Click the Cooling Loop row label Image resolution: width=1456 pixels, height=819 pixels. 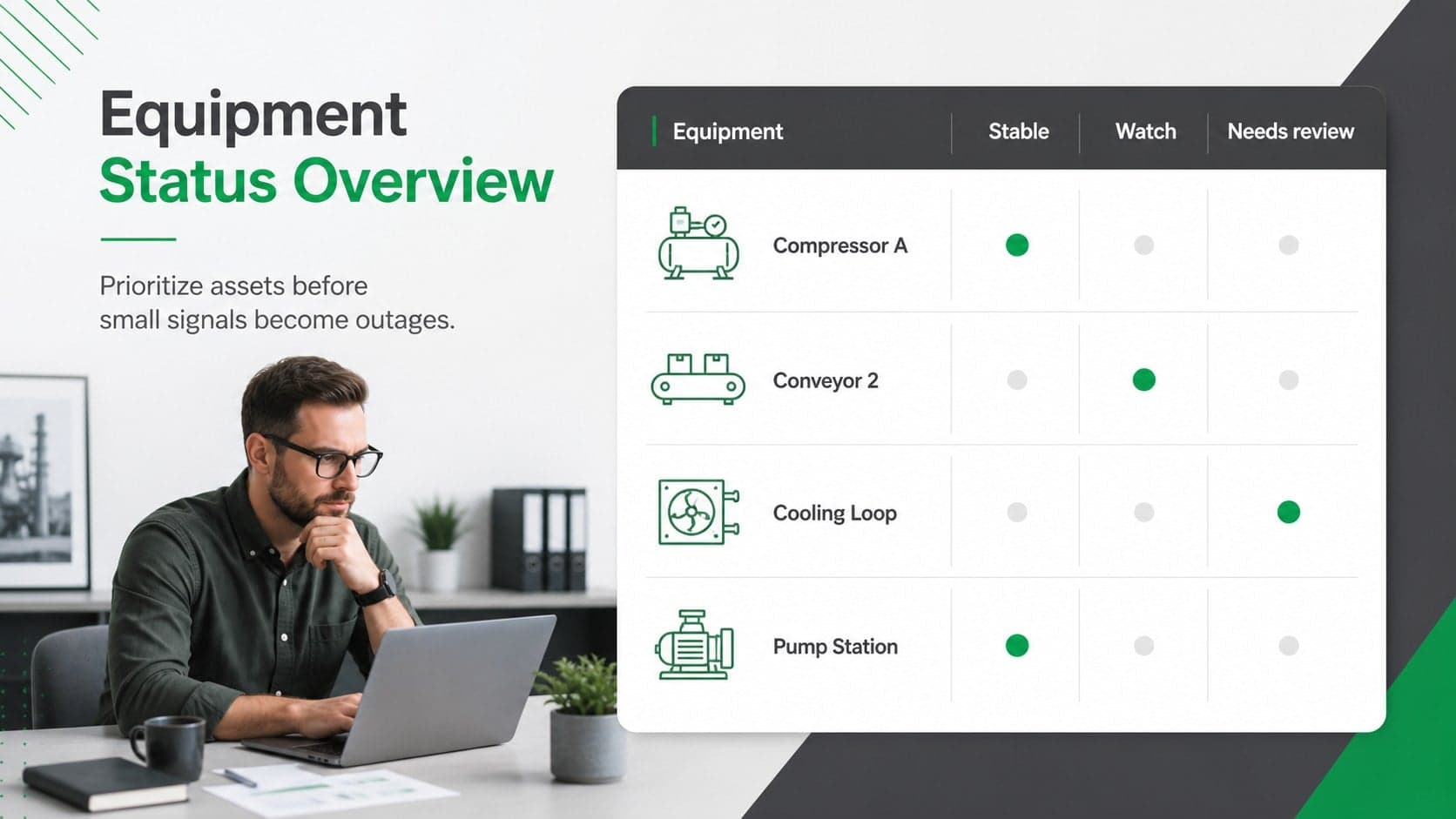pos(834,513)
